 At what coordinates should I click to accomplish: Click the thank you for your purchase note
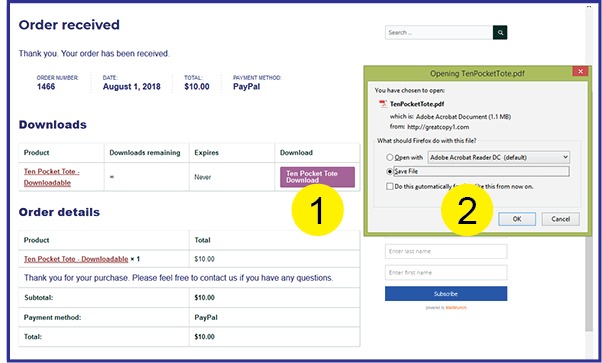pyautogui.click(x=179, y=278)
